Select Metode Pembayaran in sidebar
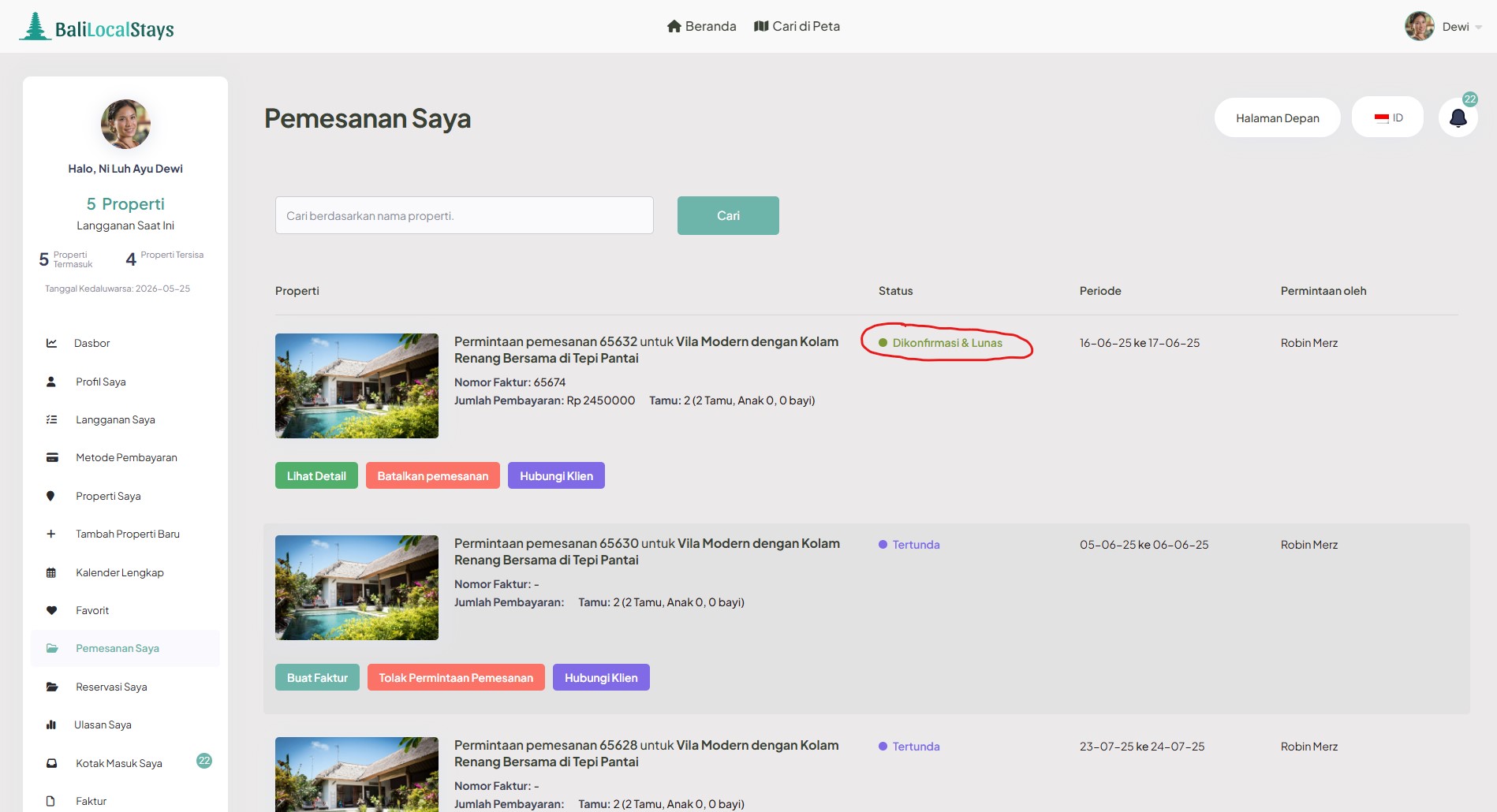The height and width of the screenshot is (812, 1497). click(x=126, y=457)
